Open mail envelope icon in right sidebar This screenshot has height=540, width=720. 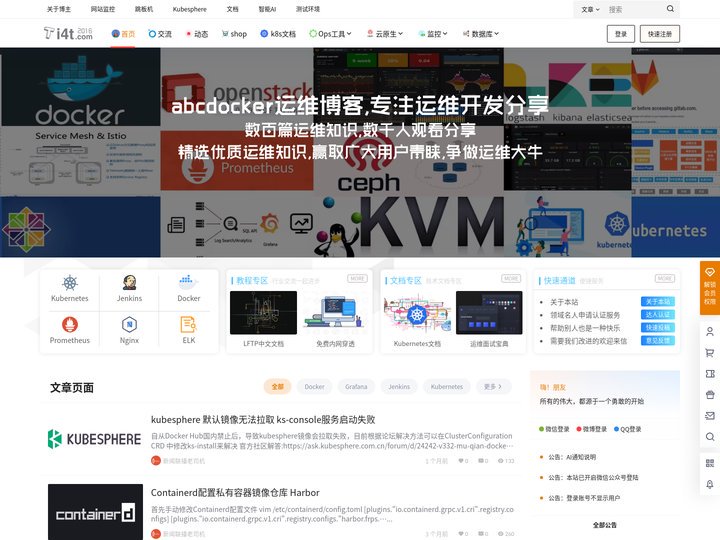pyautogui.click(x=710, y=416)
